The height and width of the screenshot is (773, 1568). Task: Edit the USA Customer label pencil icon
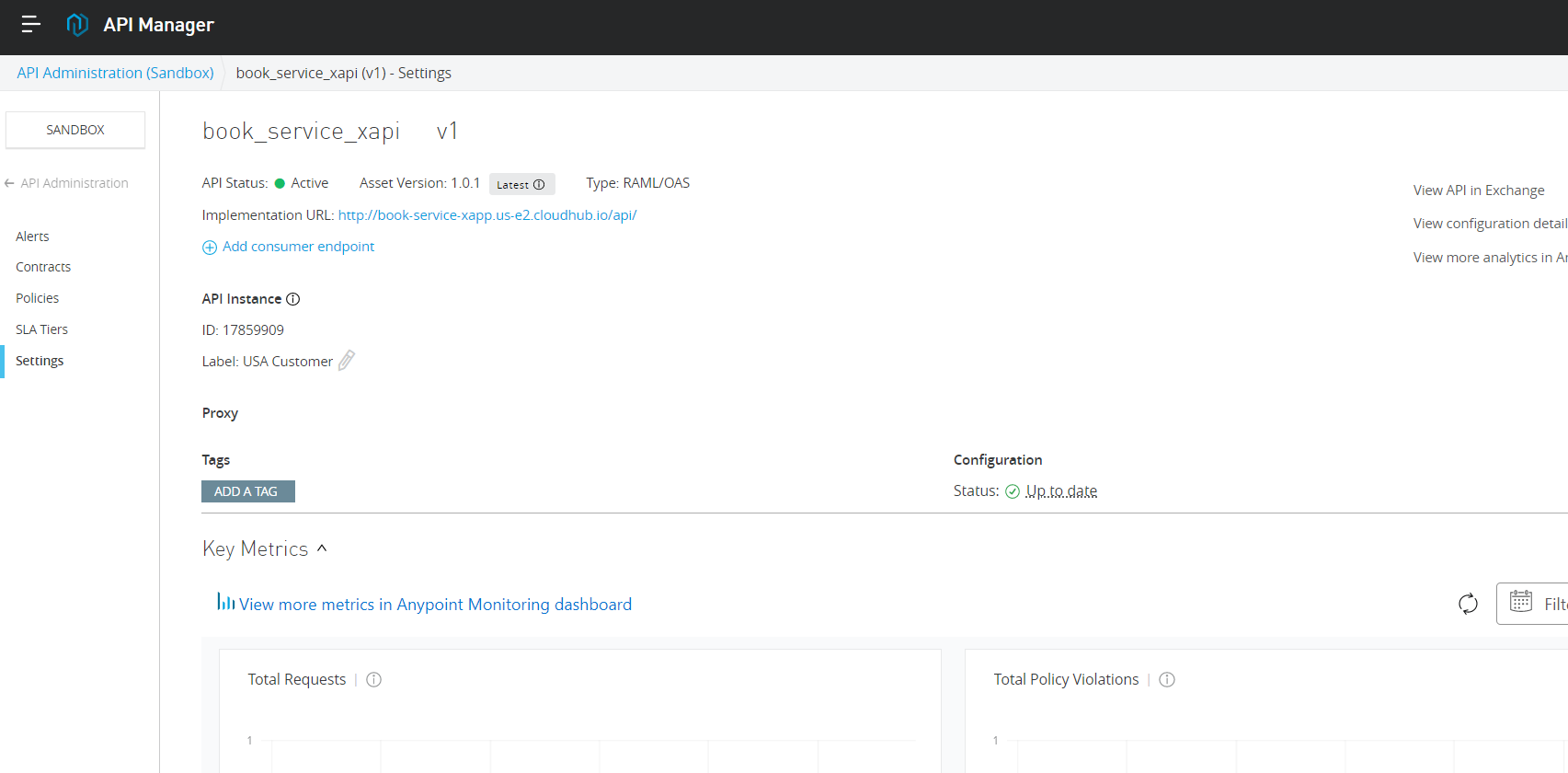pyautogui.click(x=347, y=361)
